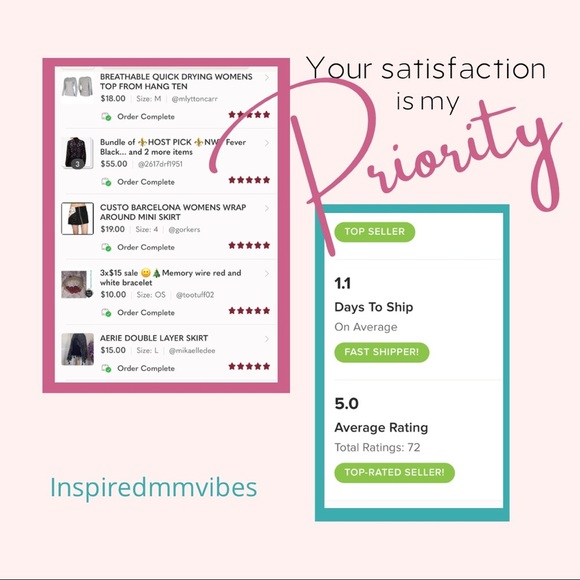Open buyer profile @mlyttoncarr
Screen dimensions: 580x580
click(x=195, y=99)
